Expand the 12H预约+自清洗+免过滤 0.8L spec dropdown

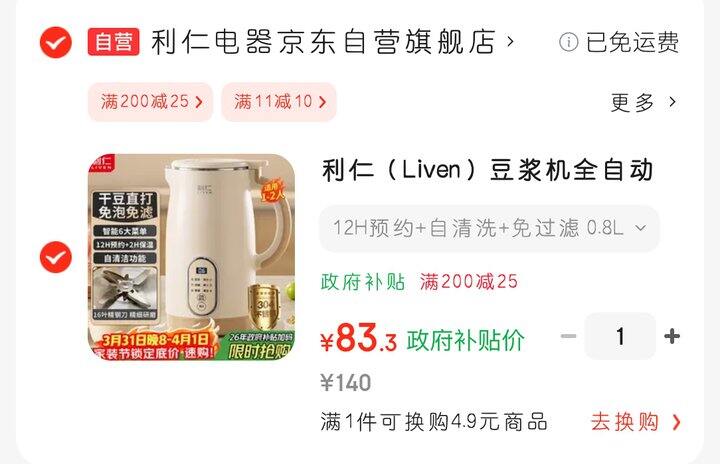[x=489, y=228]
